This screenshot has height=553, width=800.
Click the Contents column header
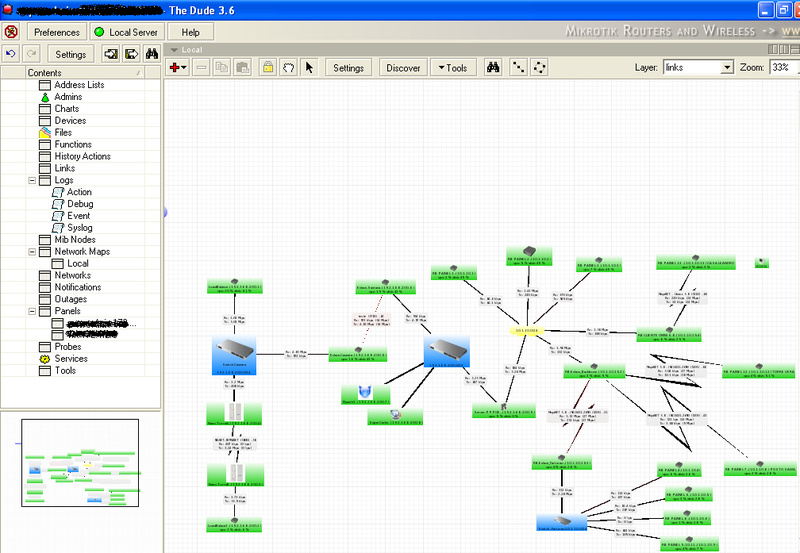click(x=85, y=72)
